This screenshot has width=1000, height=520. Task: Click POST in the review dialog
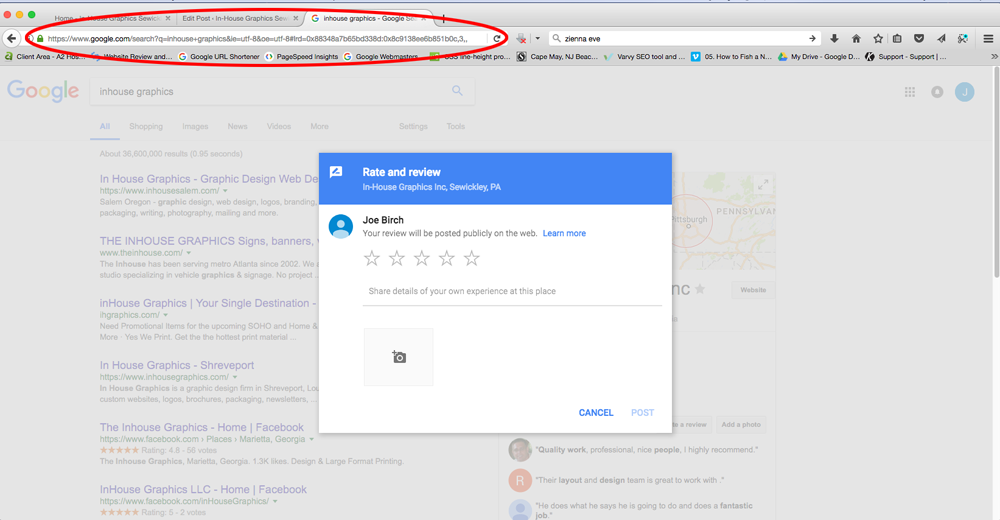coord(642,413)
